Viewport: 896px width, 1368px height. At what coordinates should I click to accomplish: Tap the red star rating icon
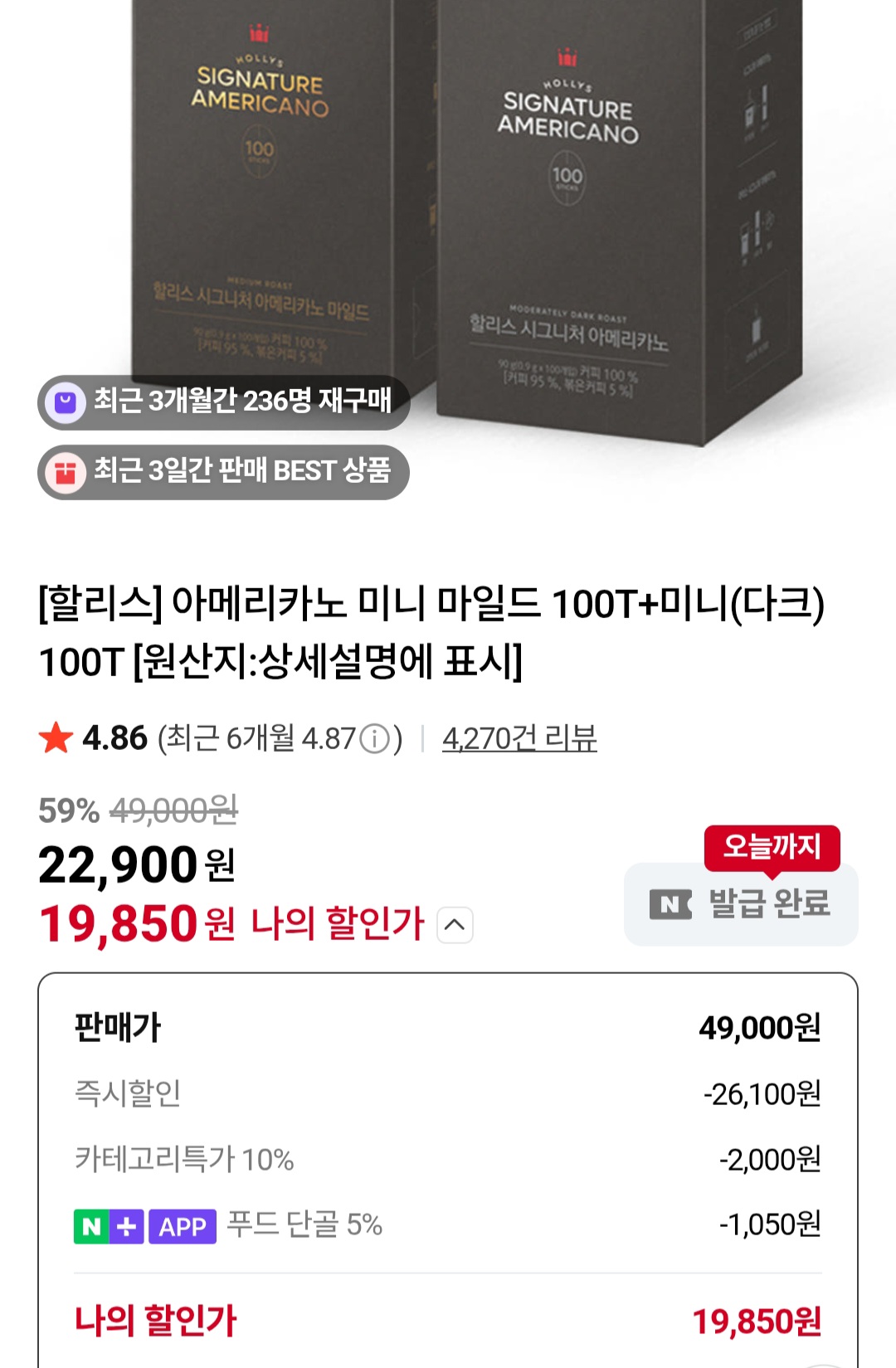[56, 738]
